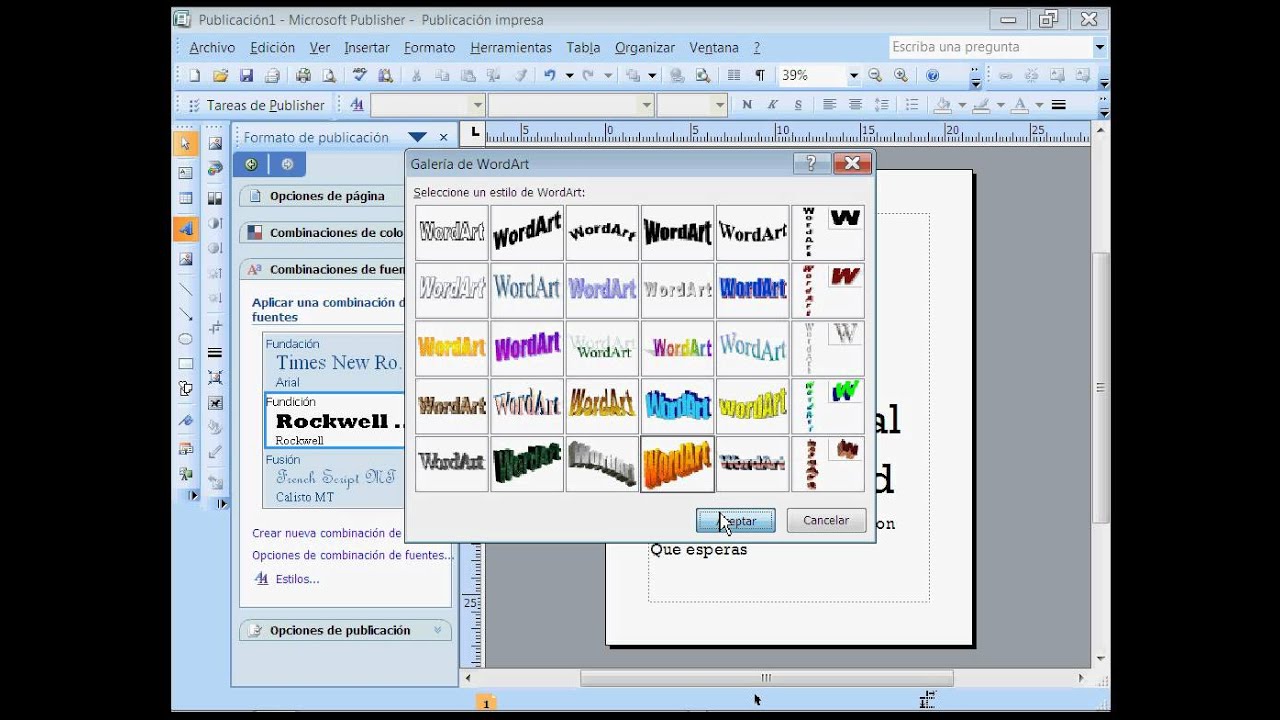Click the Zoom in magnifier icon
1280x720 pixels.
click(901, 75)
